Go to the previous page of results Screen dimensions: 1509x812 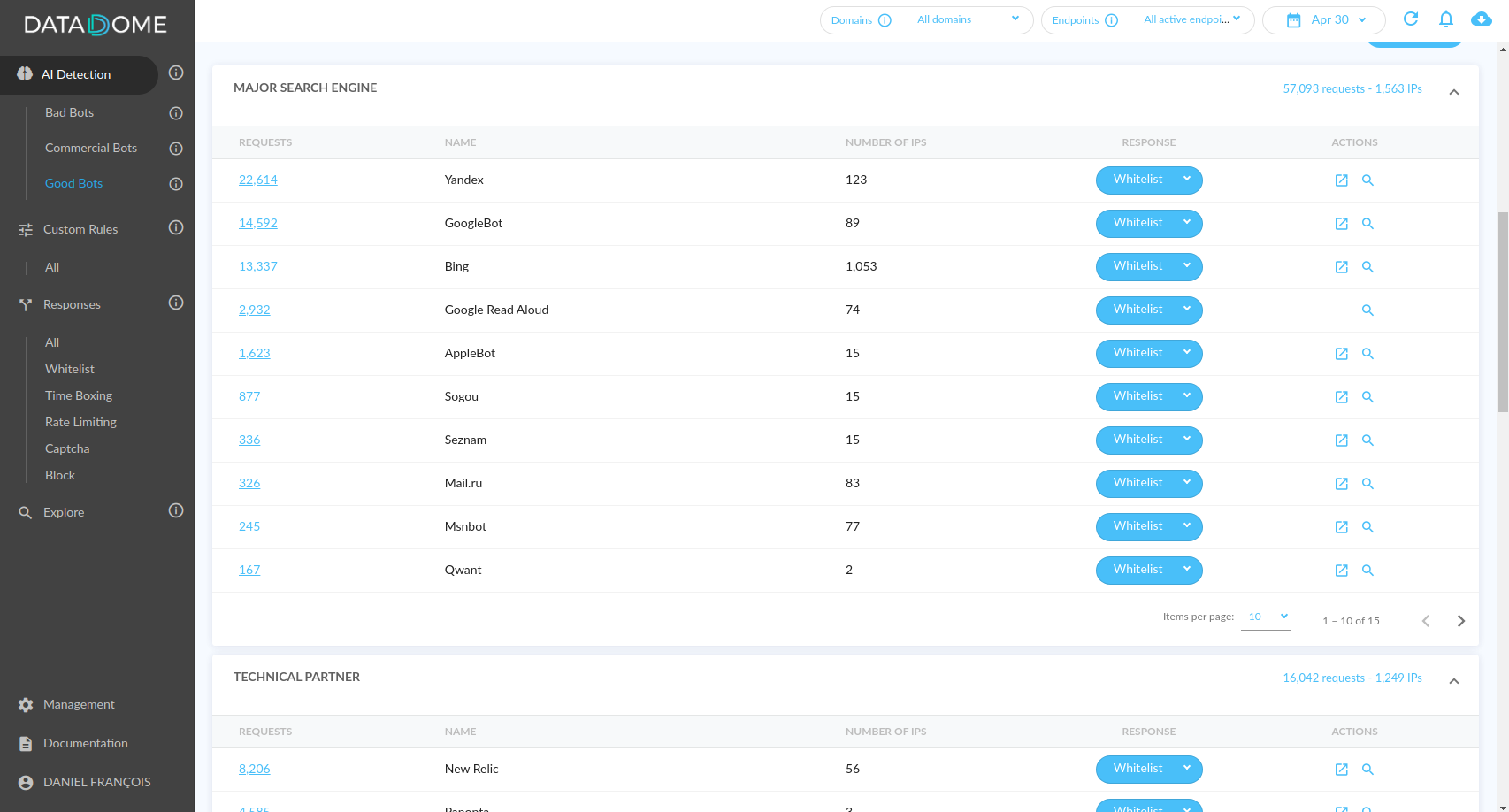pyautogui.click(x=1426, y=621)
